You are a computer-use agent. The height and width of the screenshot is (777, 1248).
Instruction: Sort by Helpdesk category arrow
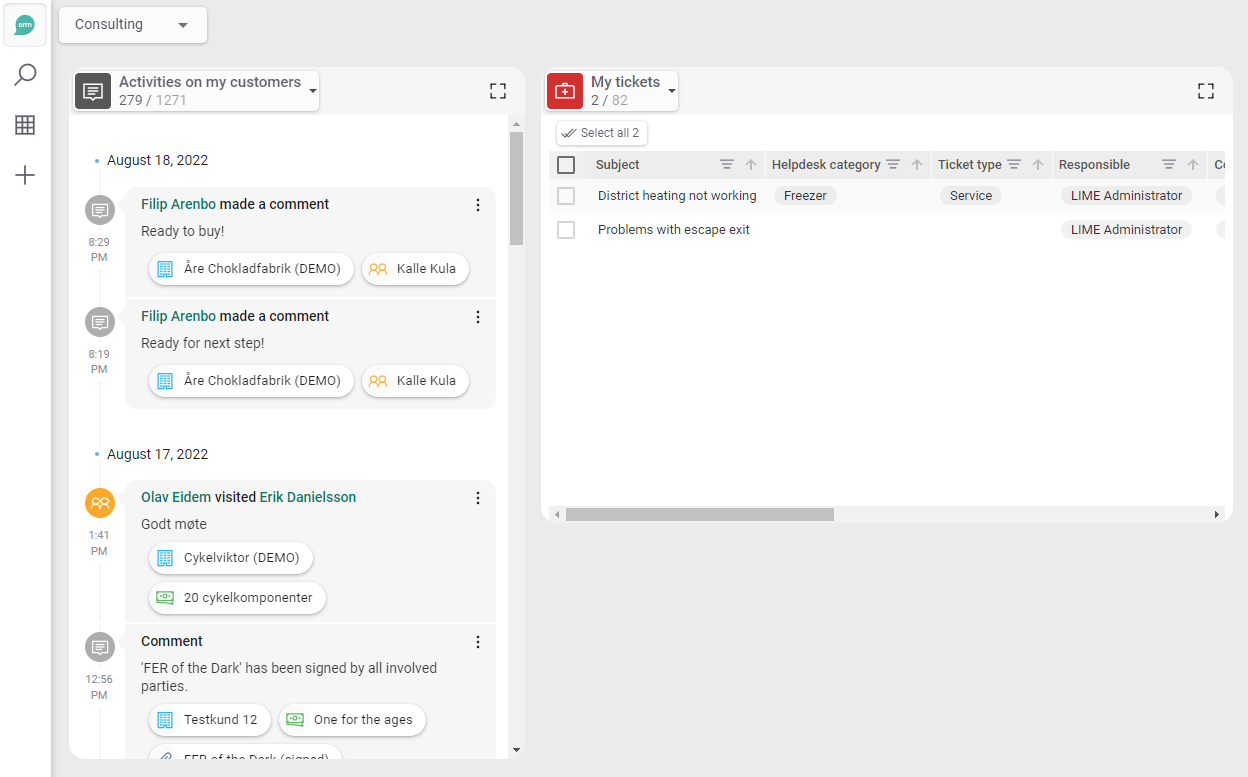click(x=917, y=165)
